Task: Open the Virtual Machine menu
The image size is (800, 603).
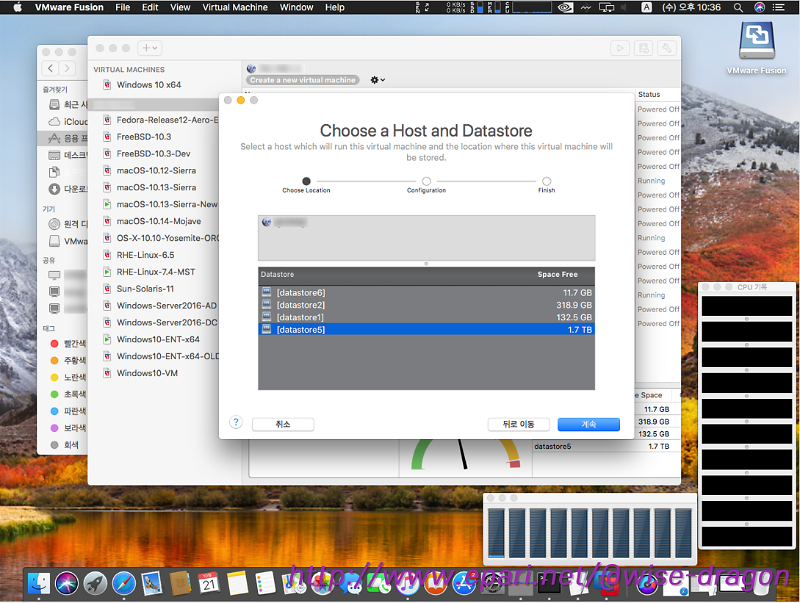Action: 235,7
